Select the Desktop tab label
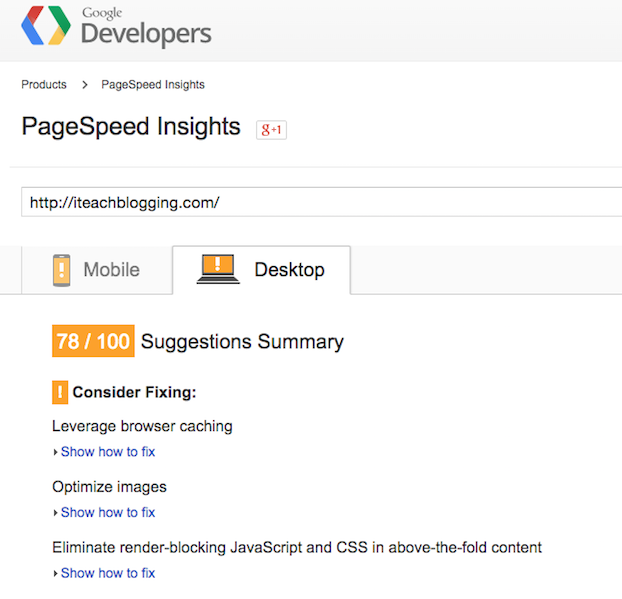Viewport: 622px width, 599px height. [289, 270]
